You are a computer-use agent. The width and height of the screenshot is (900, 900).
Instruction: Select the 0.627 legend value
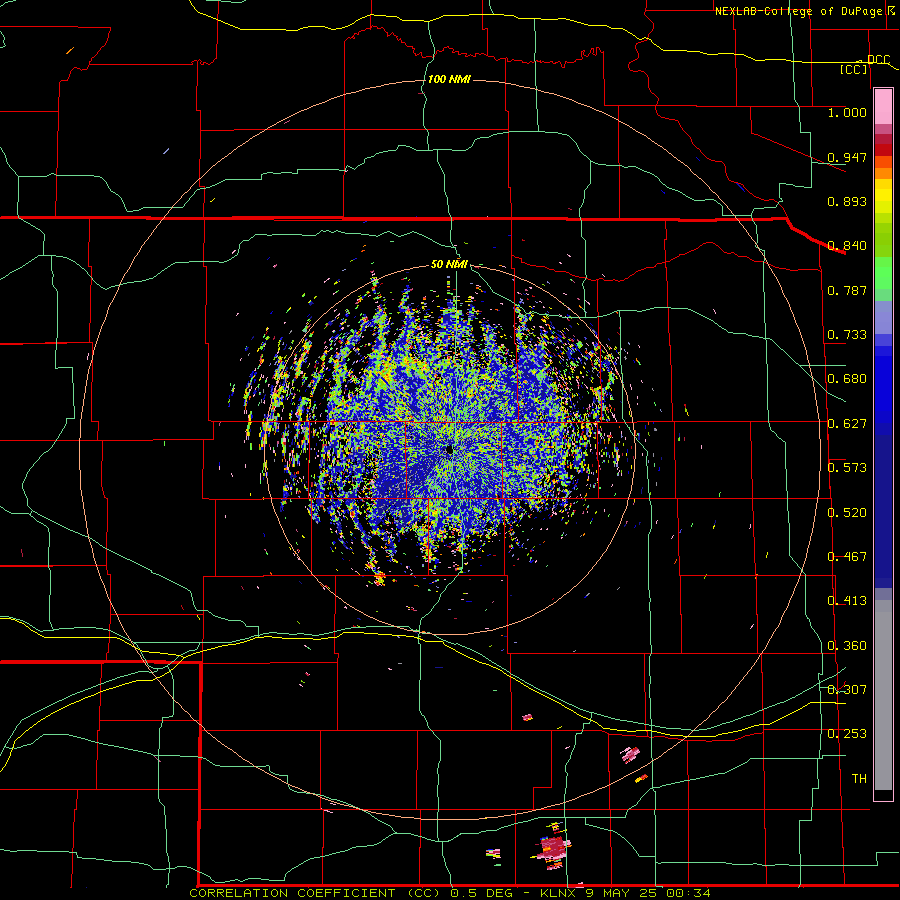[x=847, y=424]
